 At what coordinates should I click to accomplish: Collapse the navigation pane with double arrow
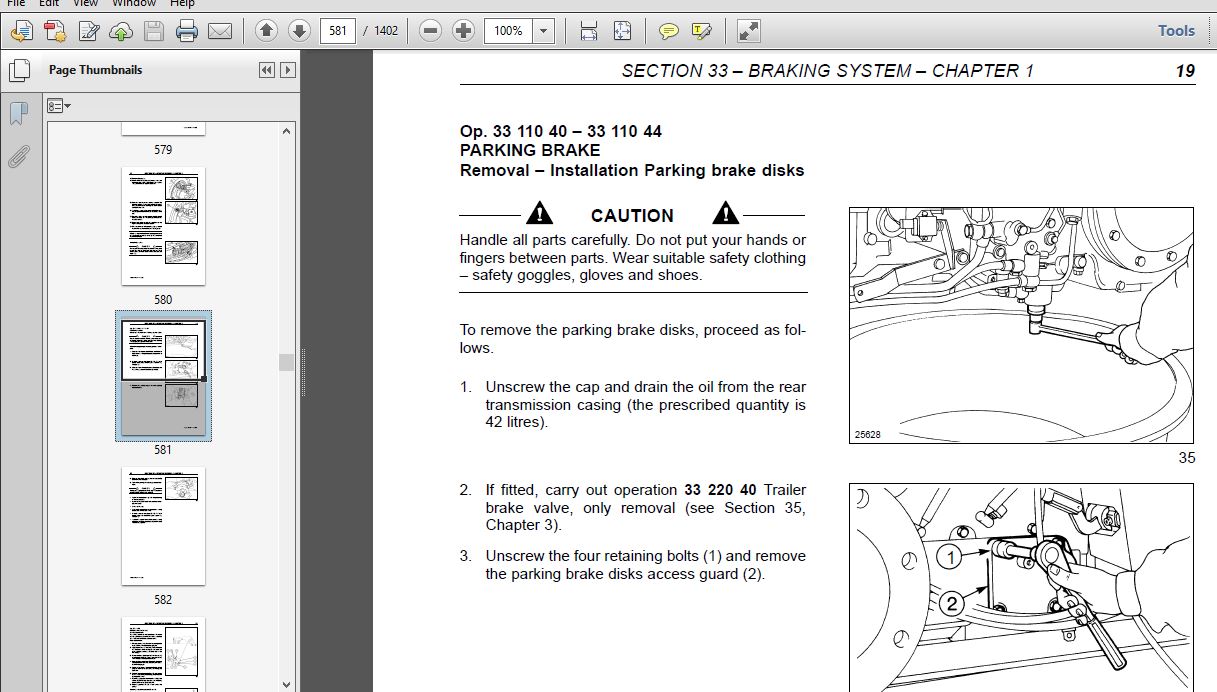[x=266, y=70]
